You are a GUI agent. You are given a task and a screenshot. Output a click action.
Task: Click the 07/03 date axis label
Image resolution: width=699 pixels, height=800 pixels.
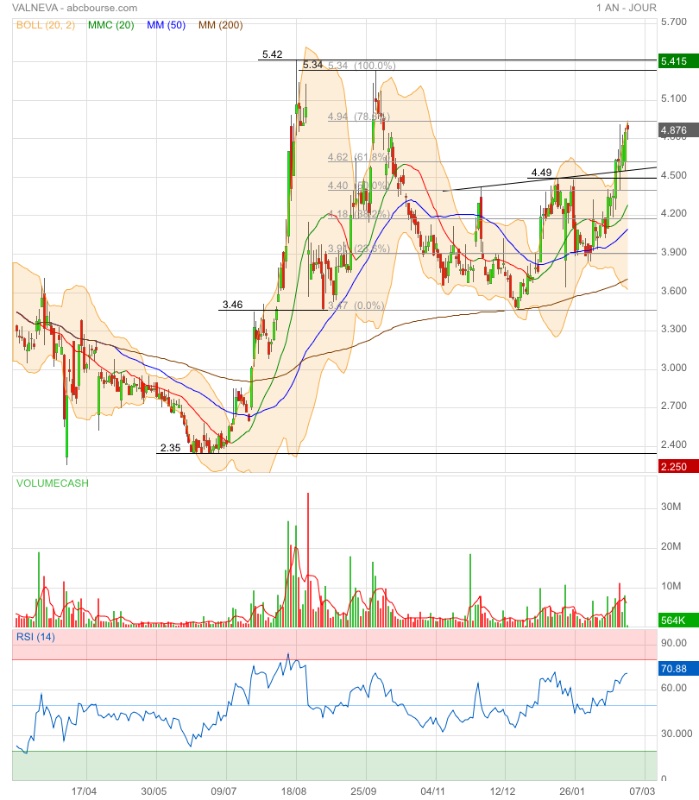click(642, 791)
